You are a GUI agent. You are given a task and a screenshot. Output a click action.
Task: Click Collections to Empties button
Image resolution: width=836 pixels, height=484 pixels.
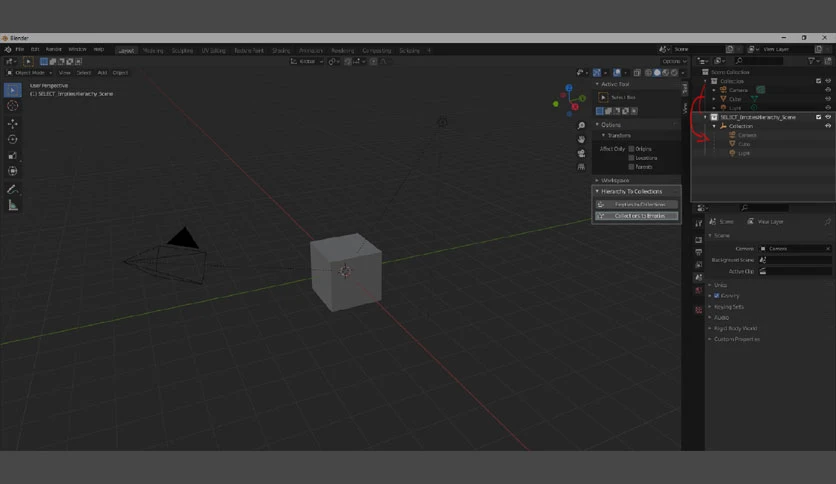637,216
